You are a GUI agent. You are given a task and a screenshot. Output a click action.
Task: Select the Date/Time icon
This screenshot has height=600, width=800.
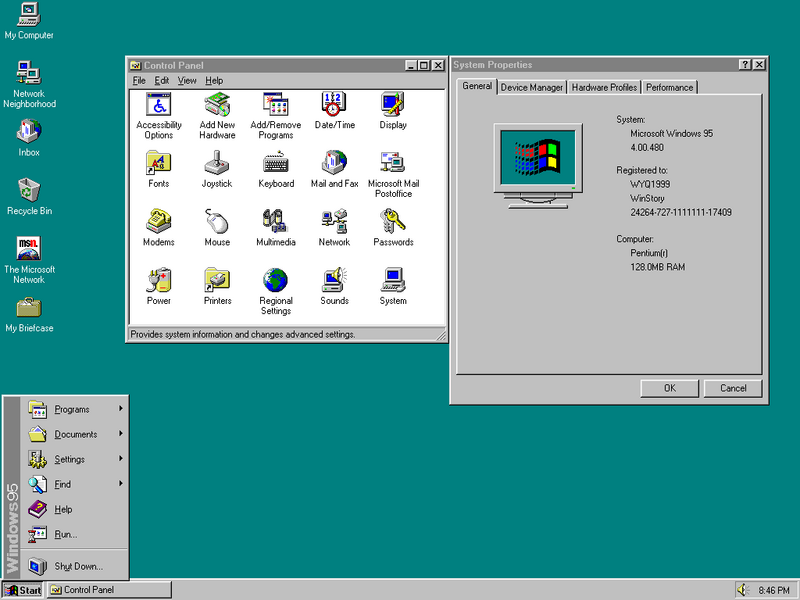[333, 105]
